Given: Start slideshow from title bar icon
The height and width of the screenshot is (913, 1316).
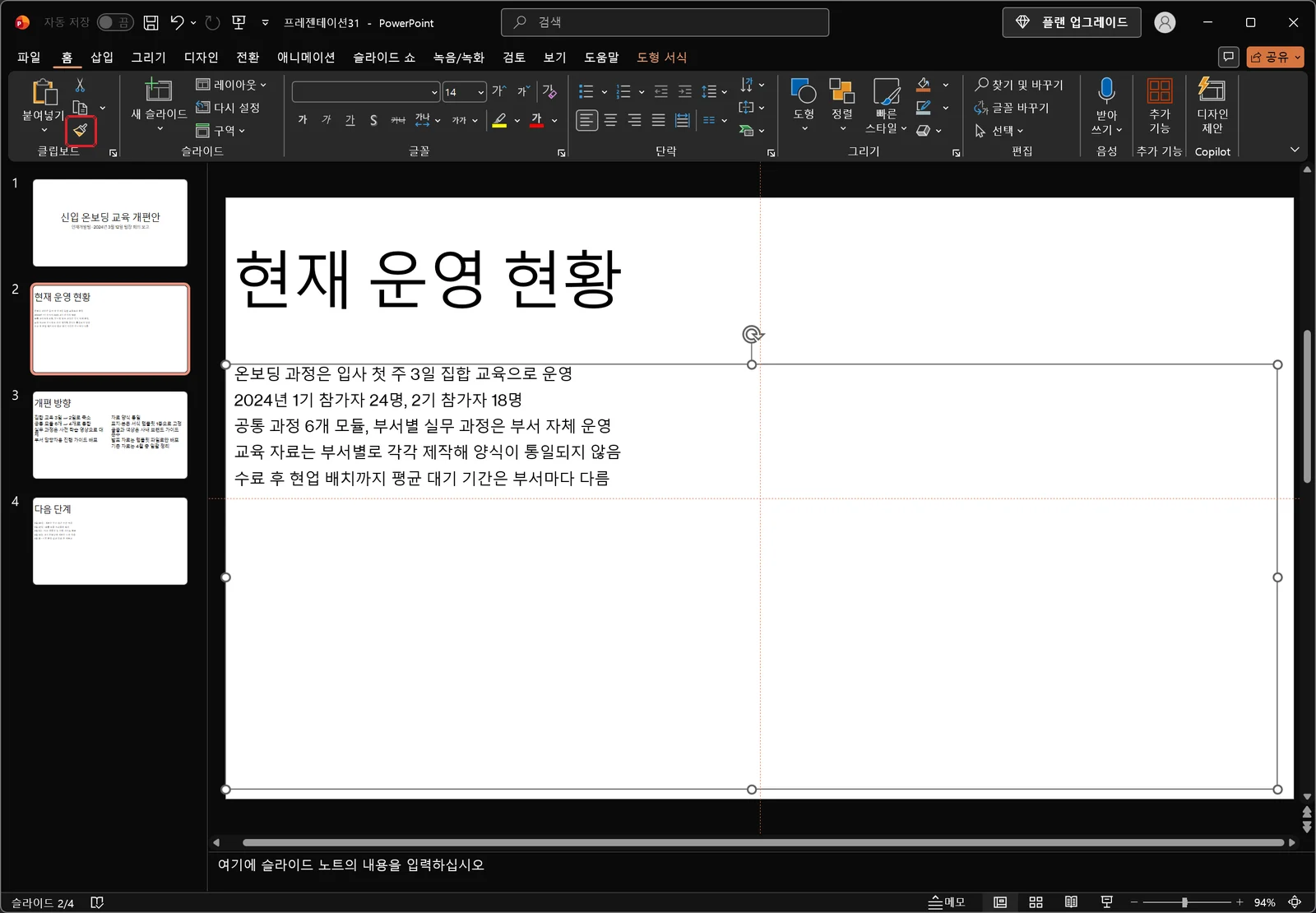Looking at the screenshot, I should tap(239, 23).
